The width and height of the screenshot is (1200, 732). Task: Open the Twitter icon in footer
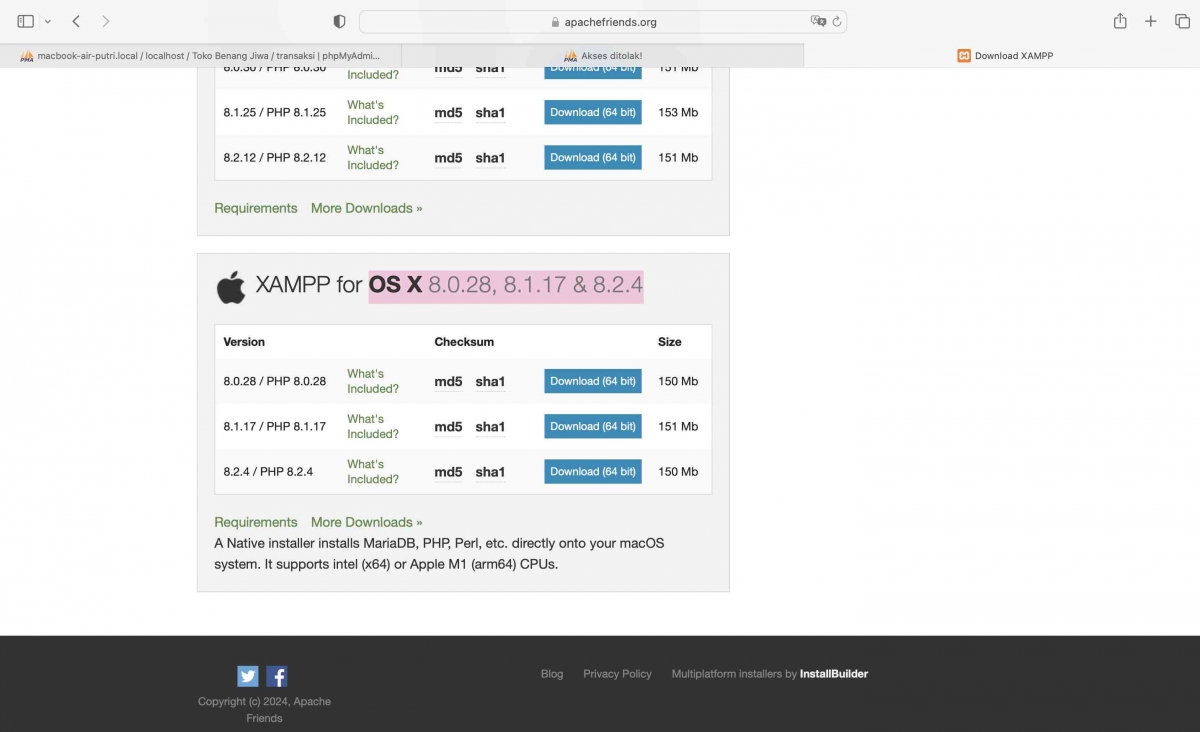pyautogui.click(x=248, y=676)
